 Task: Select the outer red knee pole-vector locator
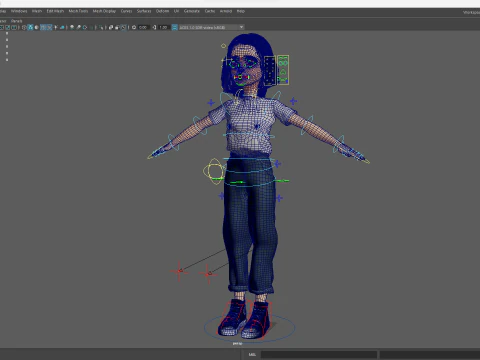(x=179, y=271)
